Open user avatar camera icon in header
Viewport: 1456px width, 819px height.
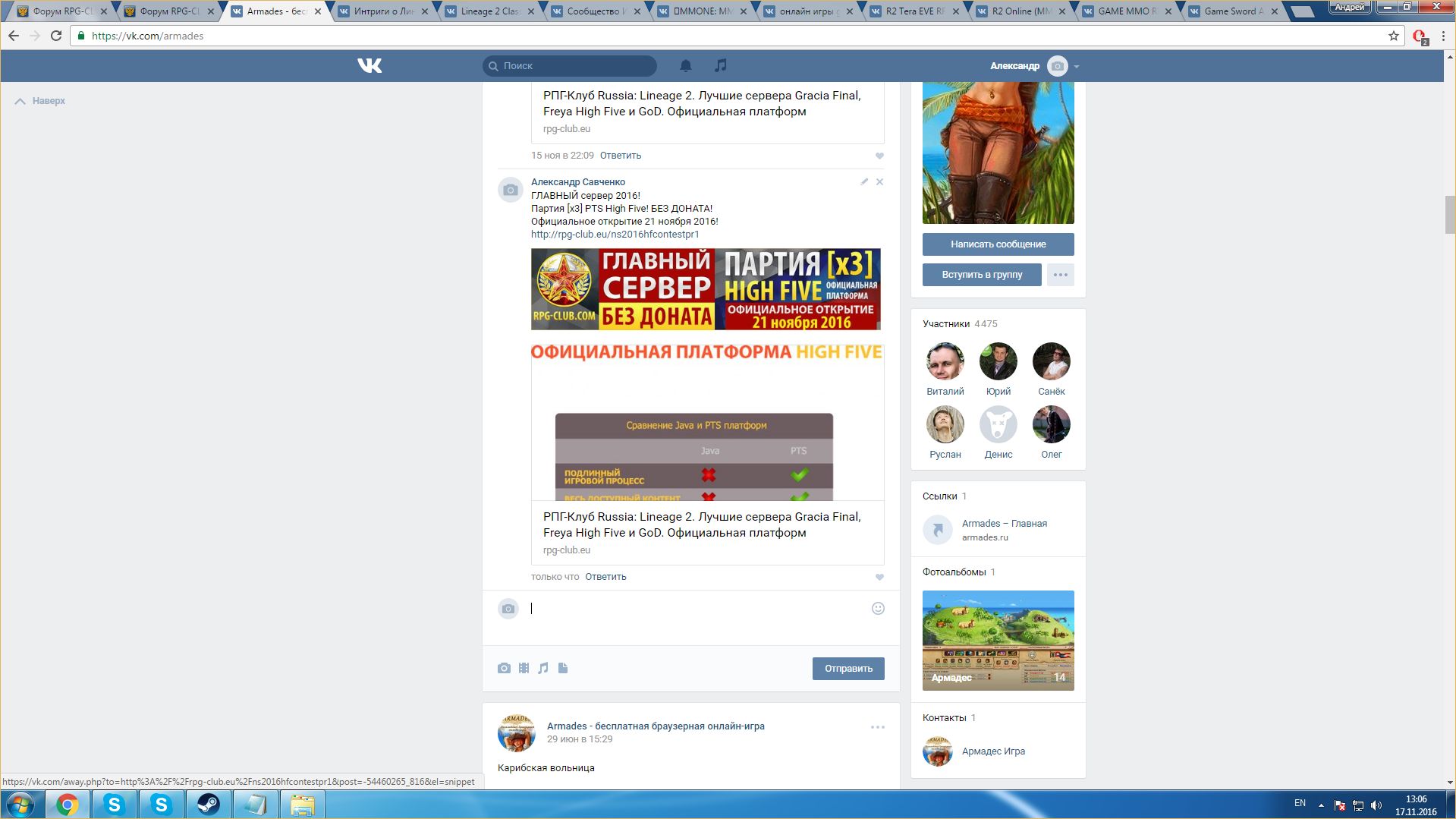(1057, 66)
